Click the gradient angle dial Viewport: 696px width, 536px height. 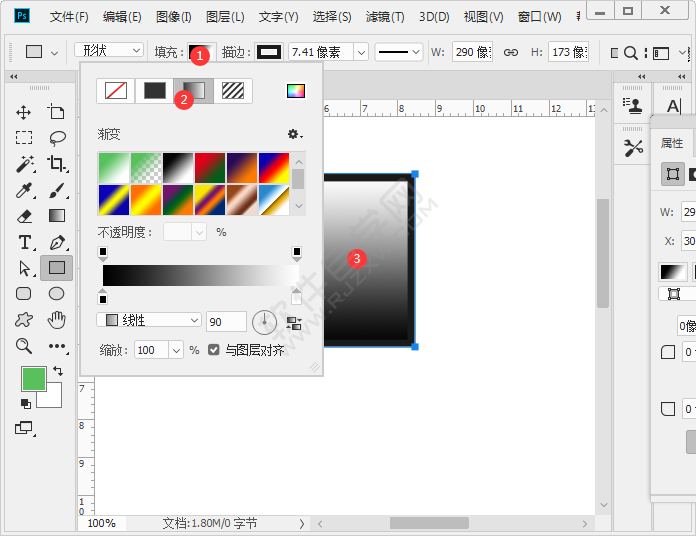click(265, 322)
